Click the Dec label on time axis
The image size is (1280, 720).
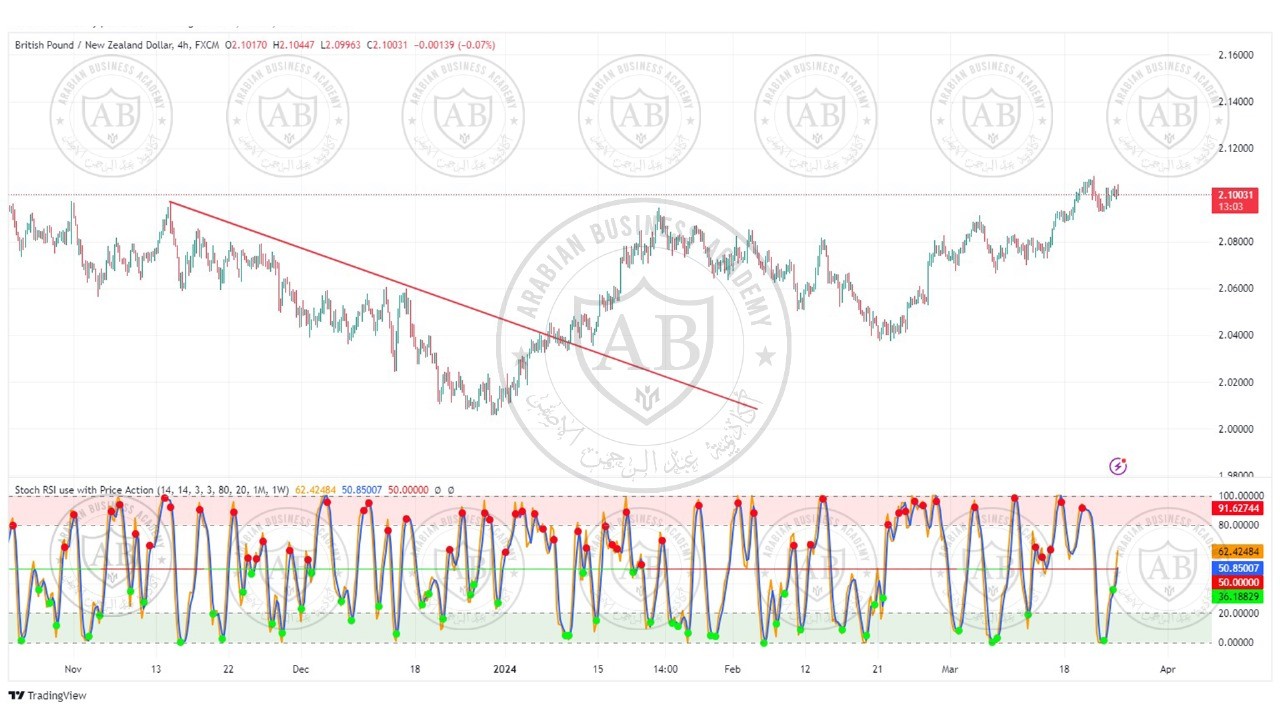click(301, 669)
